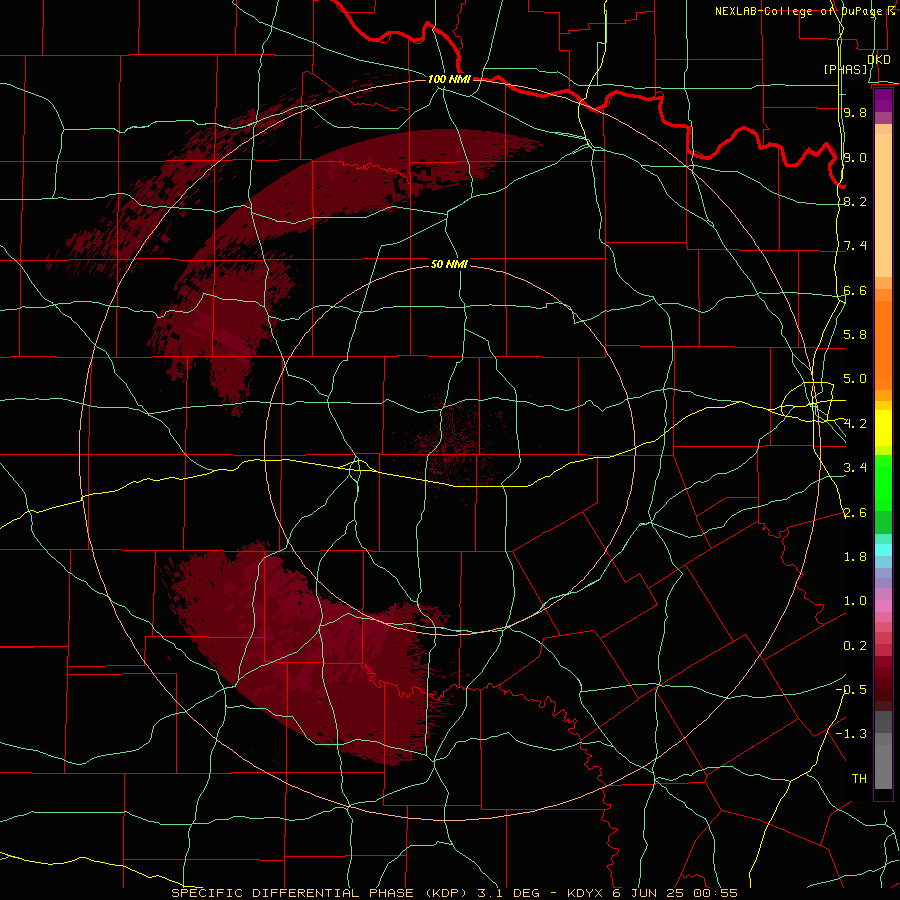The height and width of the screenshot is (900, 900).
Task: Click the bright green segment of the color bar
Action: 883,483
